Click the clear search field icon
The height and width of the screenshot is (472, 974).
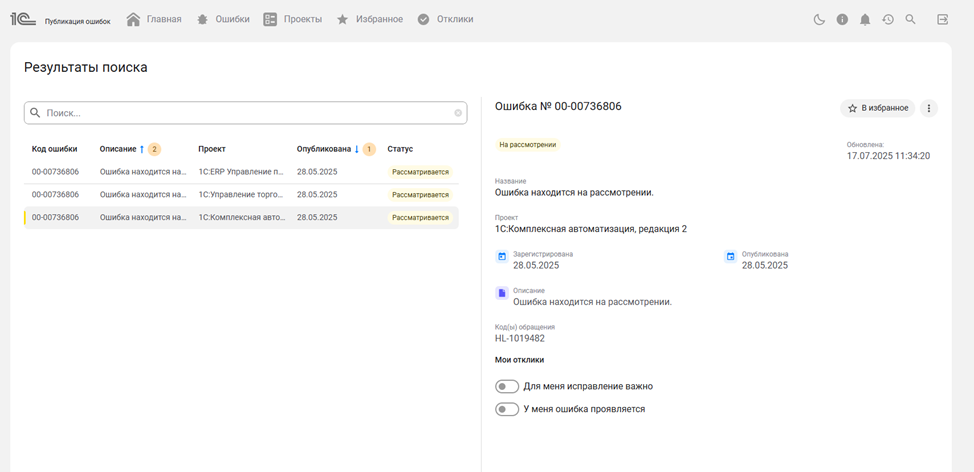[458, 113]
